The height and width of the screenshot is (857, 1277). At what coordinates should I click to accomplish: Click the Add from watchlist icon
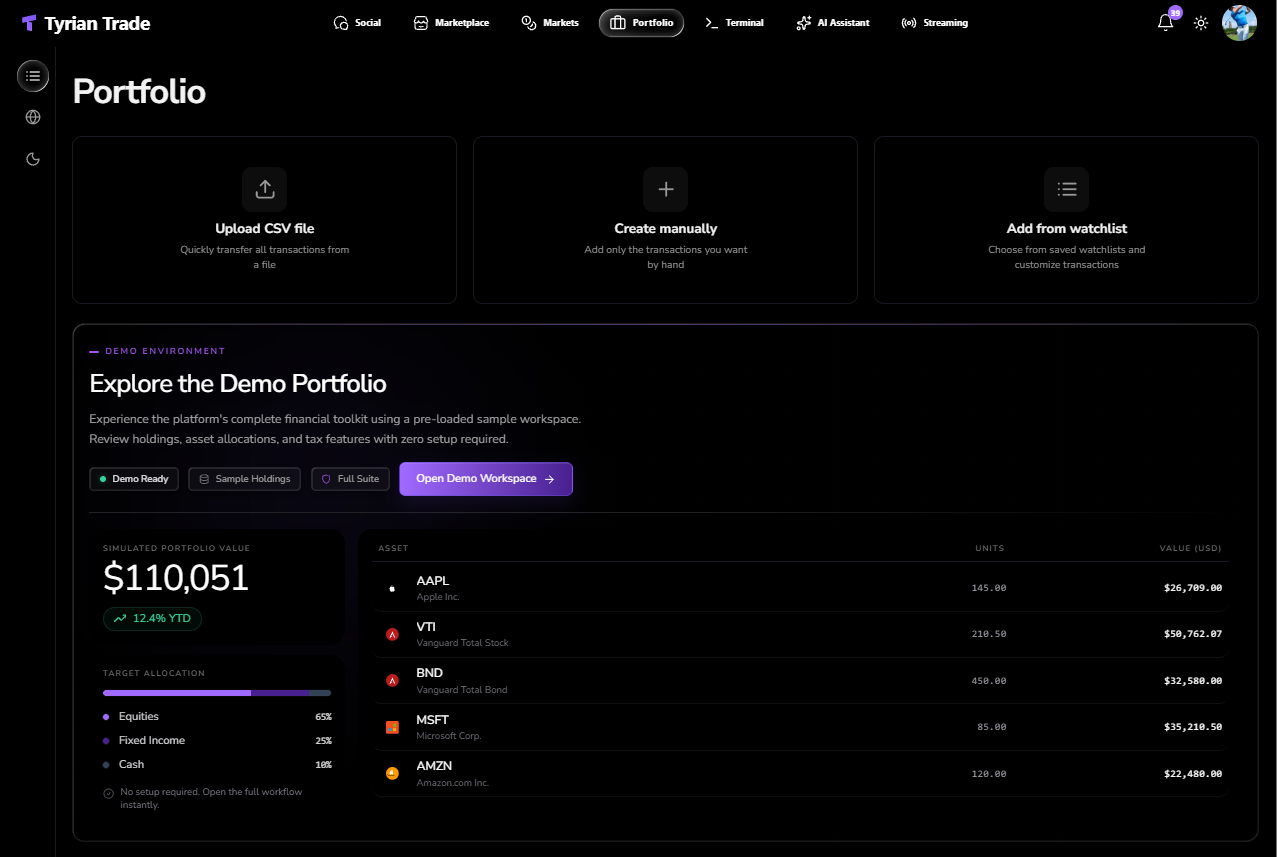click(x=1067, y=189)
